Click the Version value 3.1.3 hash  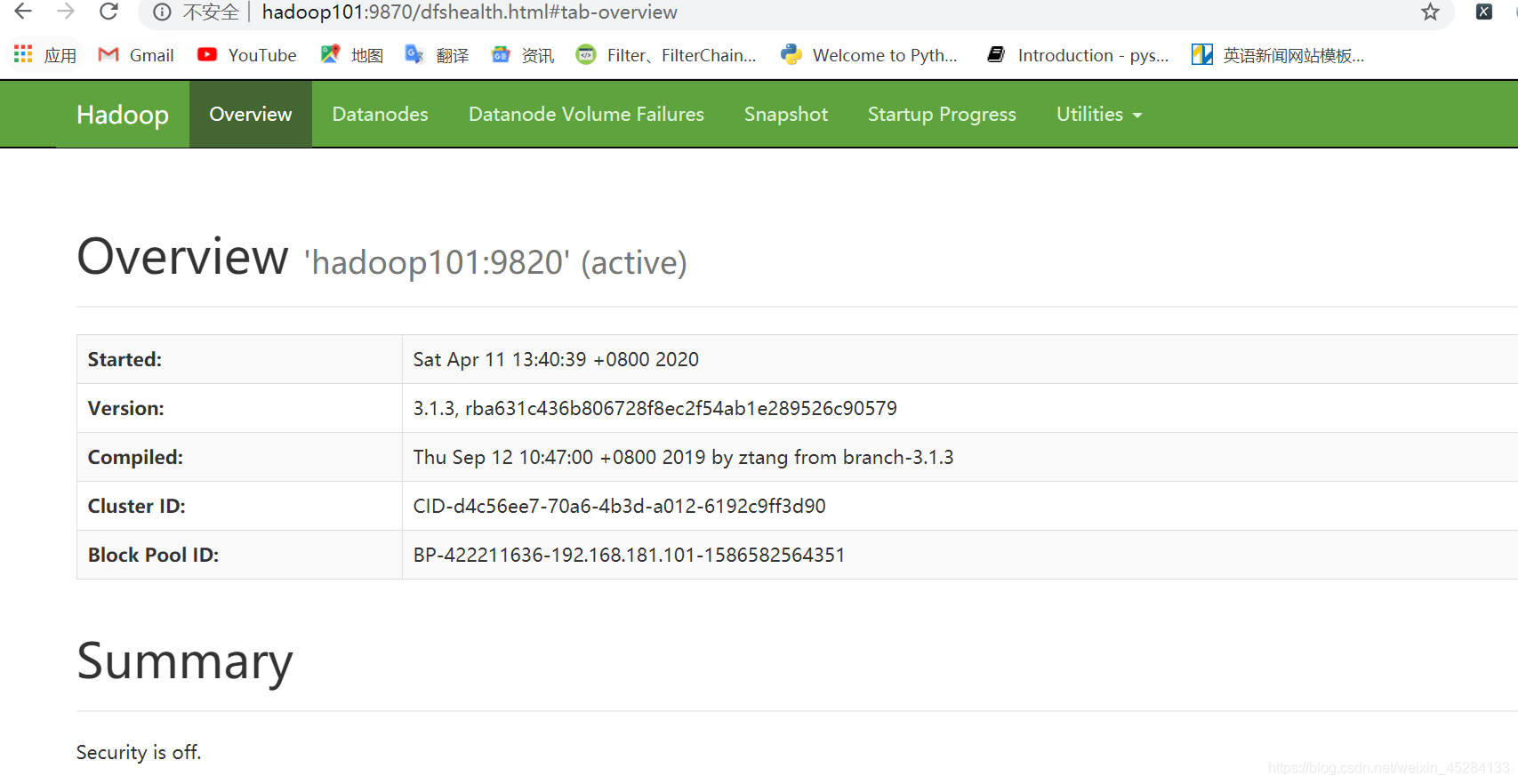(655, 408)
